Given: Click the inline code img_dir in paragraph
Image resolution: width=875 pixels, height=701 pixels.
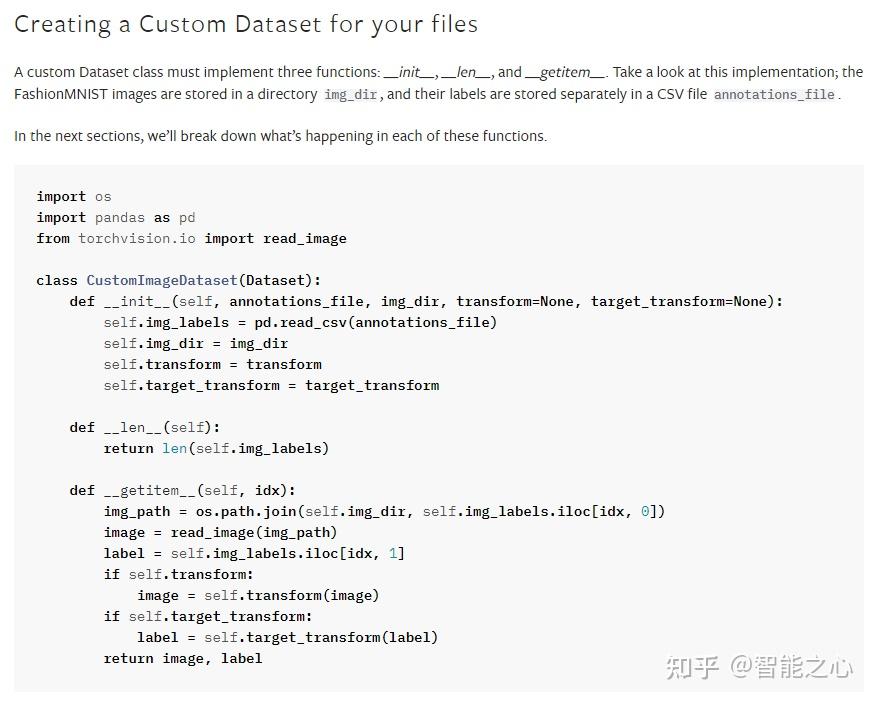Looking at the screenshot, I should point(350,95).
